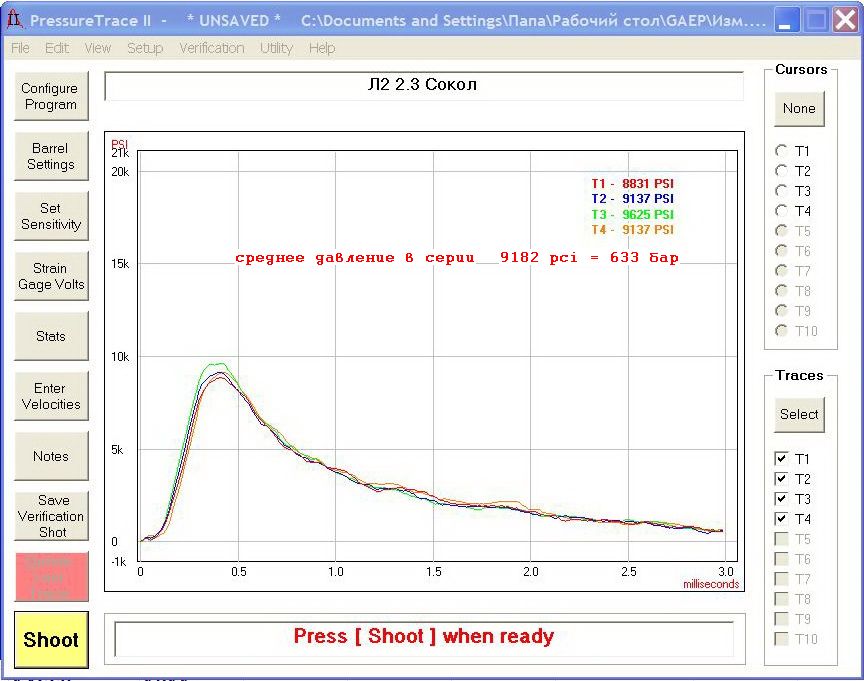
Task: Open Barrel Settings
Action: 50,156
